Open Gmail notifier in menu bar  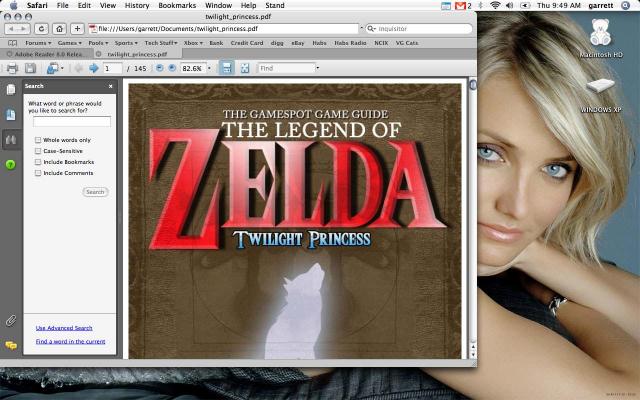(461, 6)
